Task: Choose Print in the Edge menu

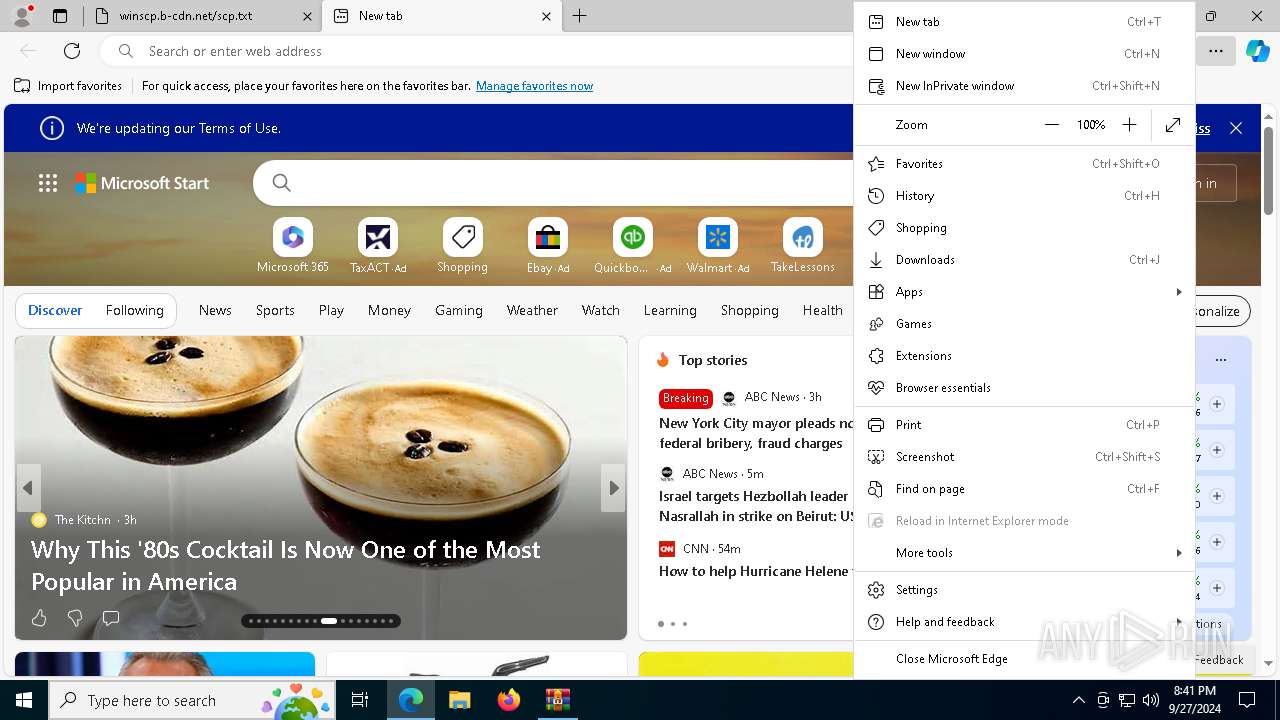Action: tap(1024, 425)
